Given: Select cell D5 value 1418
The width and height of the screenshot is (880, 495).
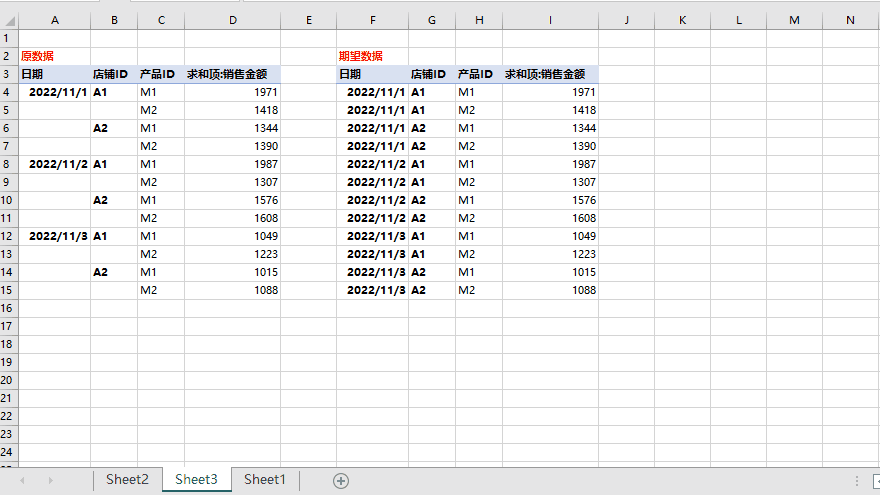Looking at the screenshot, I should coord(232,110).
